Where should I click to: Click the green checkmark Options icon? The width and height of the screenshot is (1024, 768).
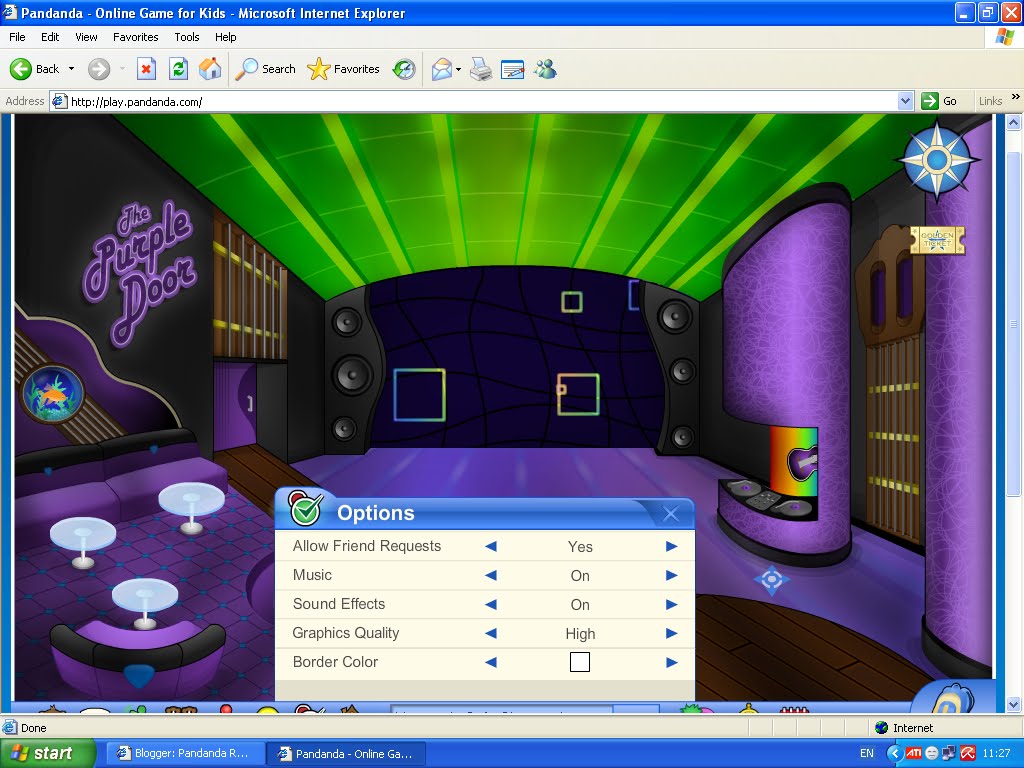[305, 509]
